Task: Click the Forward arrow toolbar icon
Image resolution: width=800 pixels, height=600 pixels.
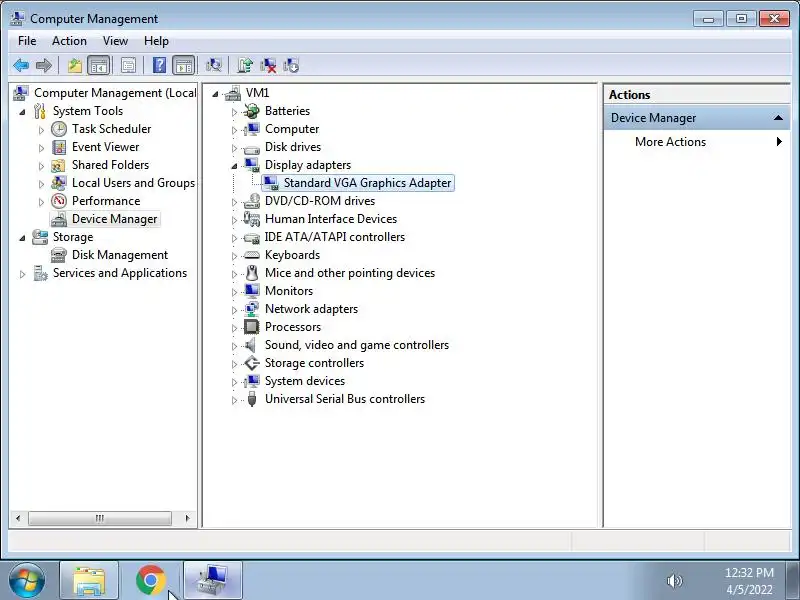Action: click(x=44, y=65)
